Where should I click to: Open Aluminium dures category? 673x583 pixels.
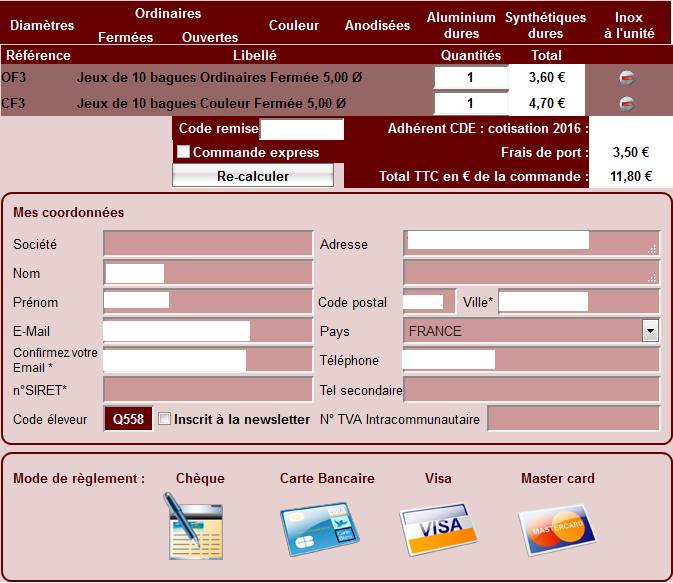[461, 25]
